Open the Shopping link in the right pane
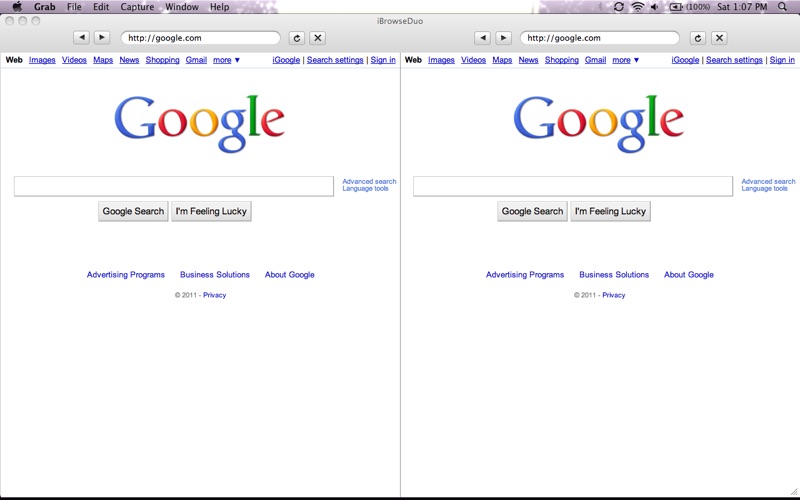 point(561,60)
